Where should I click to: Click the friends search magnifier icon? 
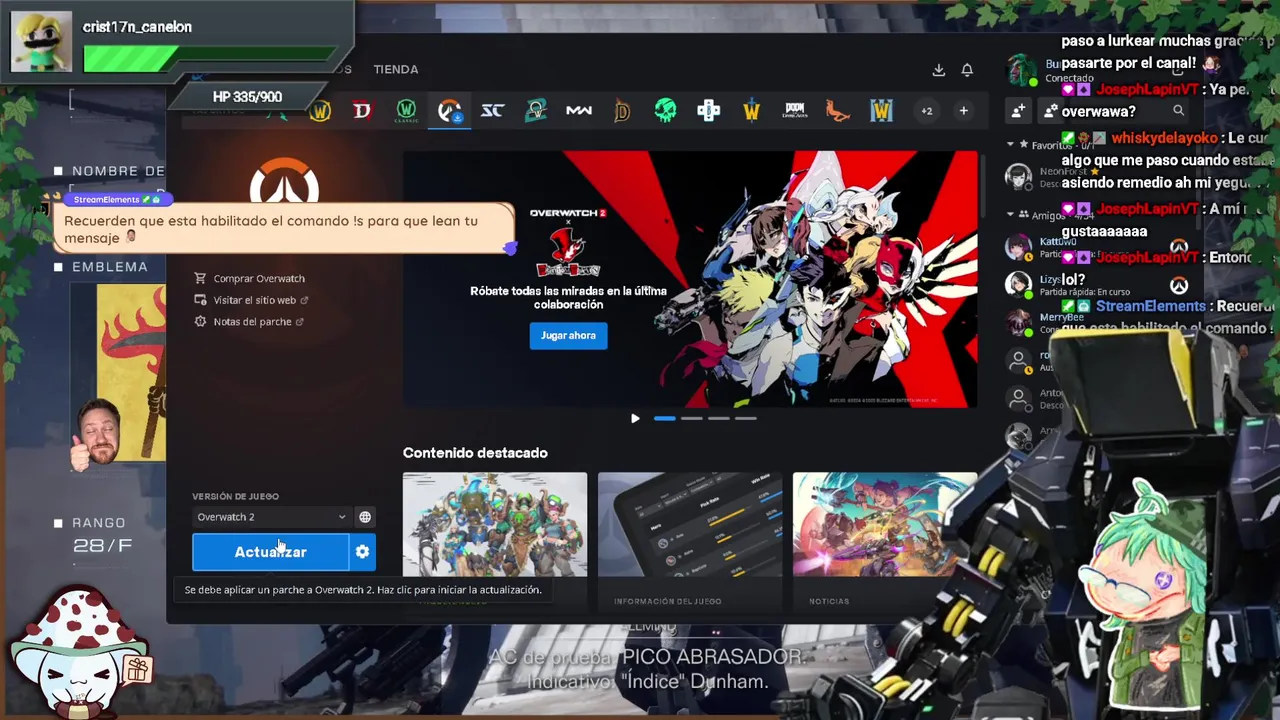pos(1178,111)
